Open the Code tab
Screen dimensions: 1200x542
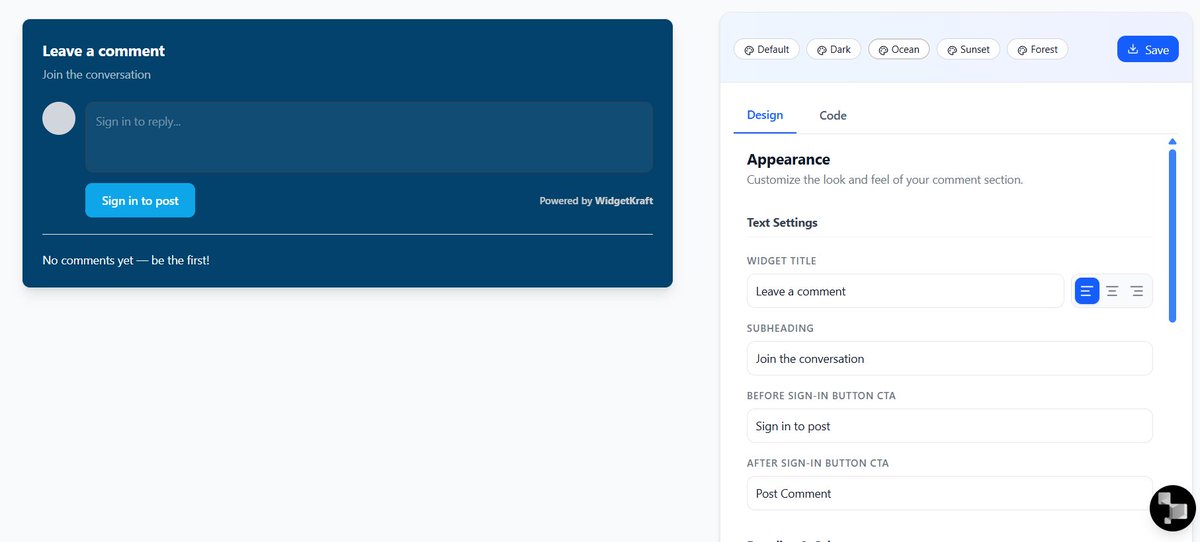pos(833,115)
